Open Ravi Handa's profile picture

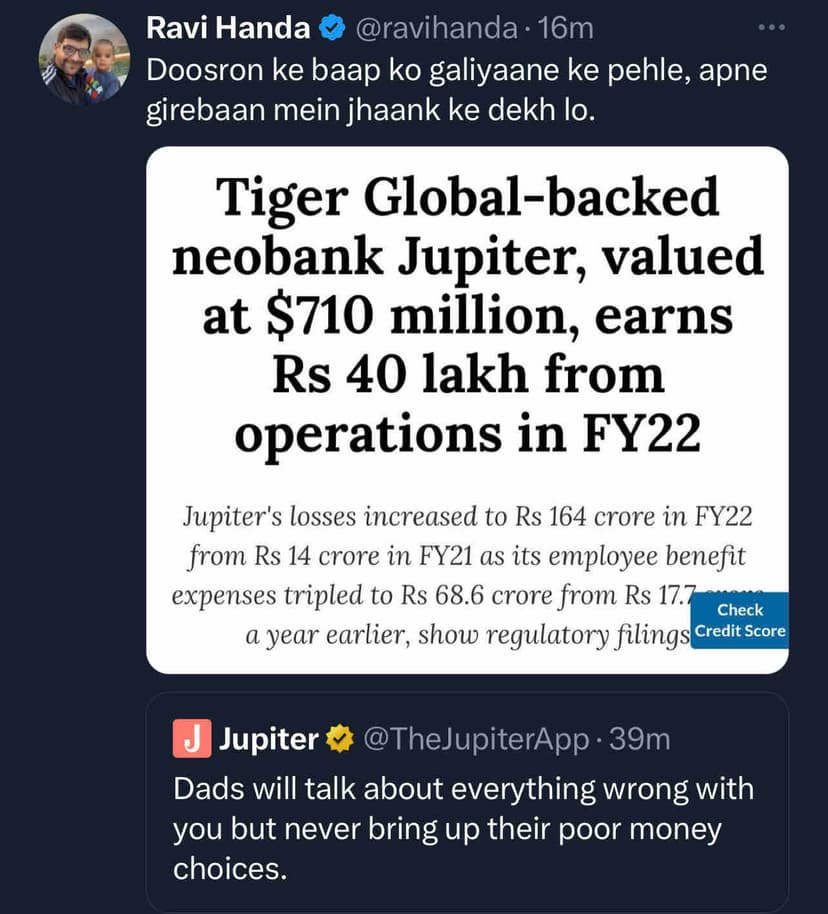[84, 60]
